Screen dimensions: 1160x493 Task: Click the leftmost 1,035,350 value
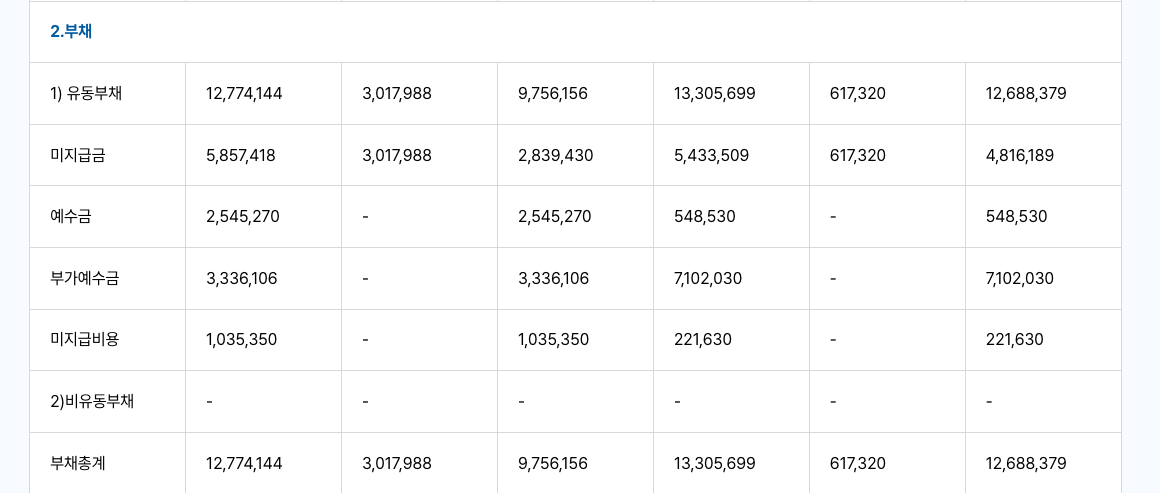(241, 339)
